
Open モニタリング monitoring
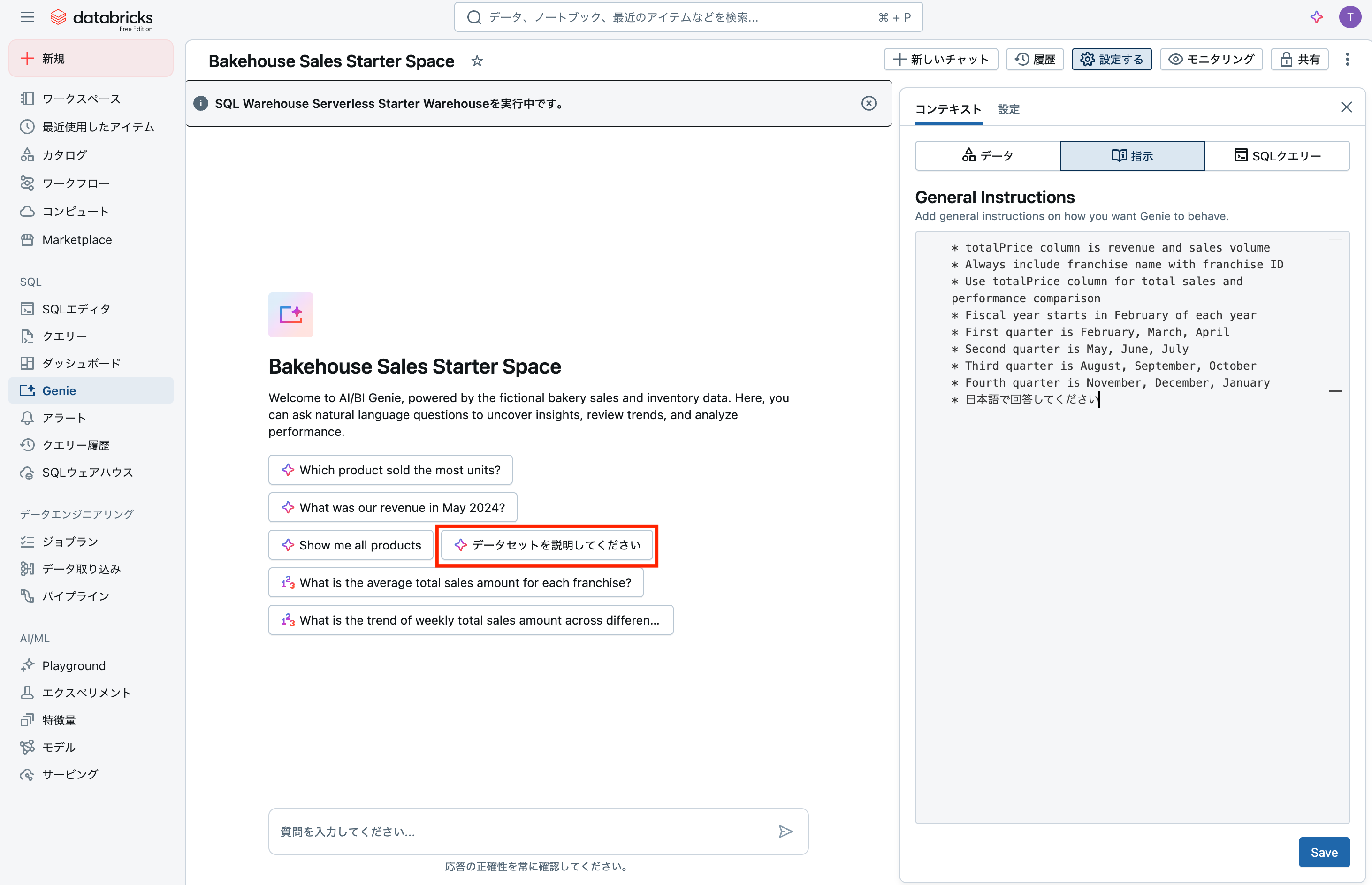point(1211,59)
